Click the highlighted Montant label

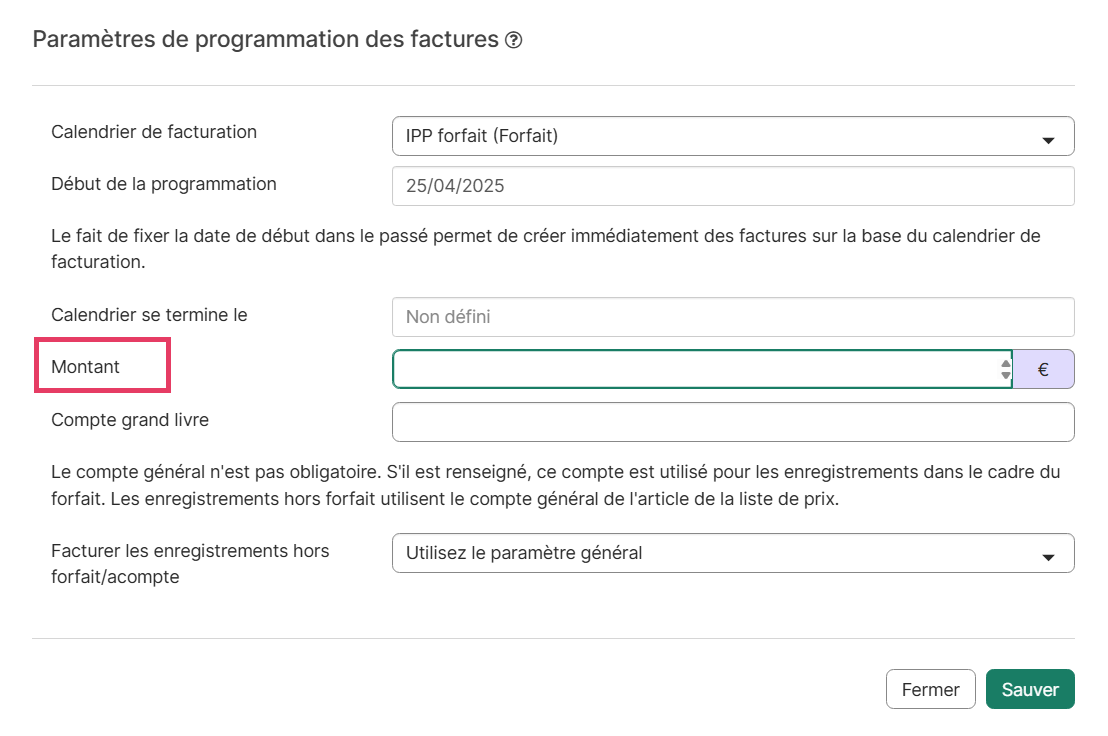coord(86,367)
